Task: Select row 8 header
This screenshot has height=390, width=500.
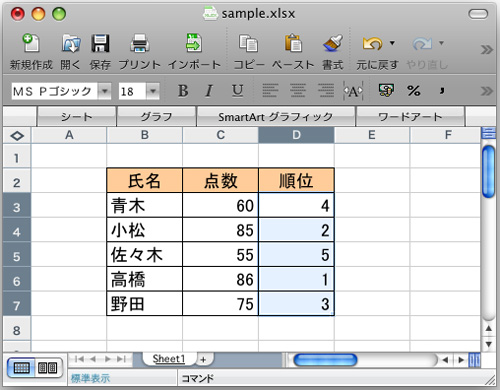Action: [x=17, y=331]
